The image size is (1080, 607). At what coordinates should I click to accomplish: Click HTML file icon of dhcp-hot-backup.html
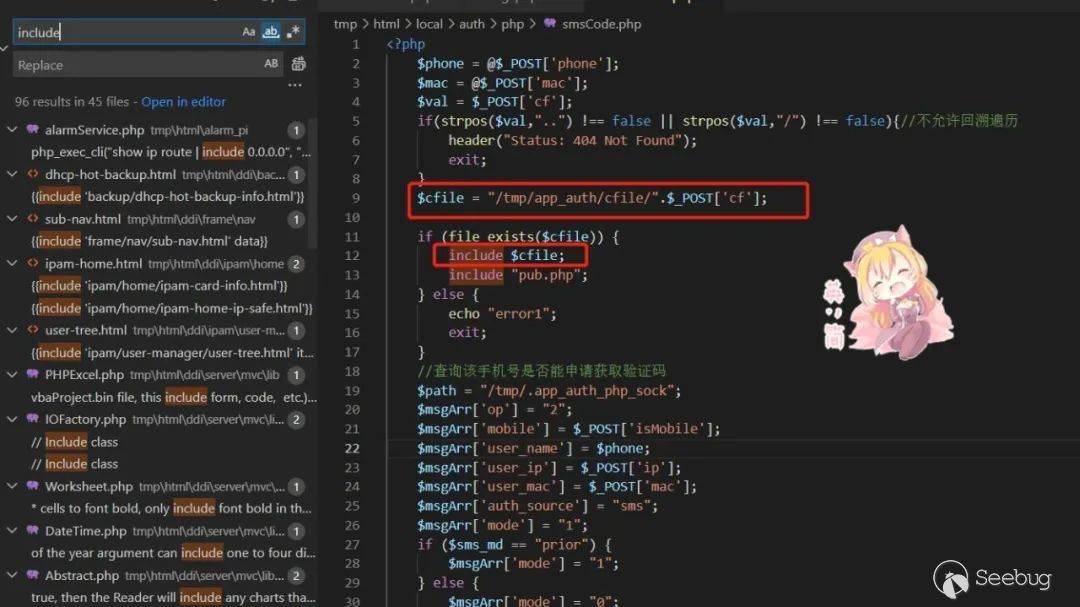(x=32, y=174)
